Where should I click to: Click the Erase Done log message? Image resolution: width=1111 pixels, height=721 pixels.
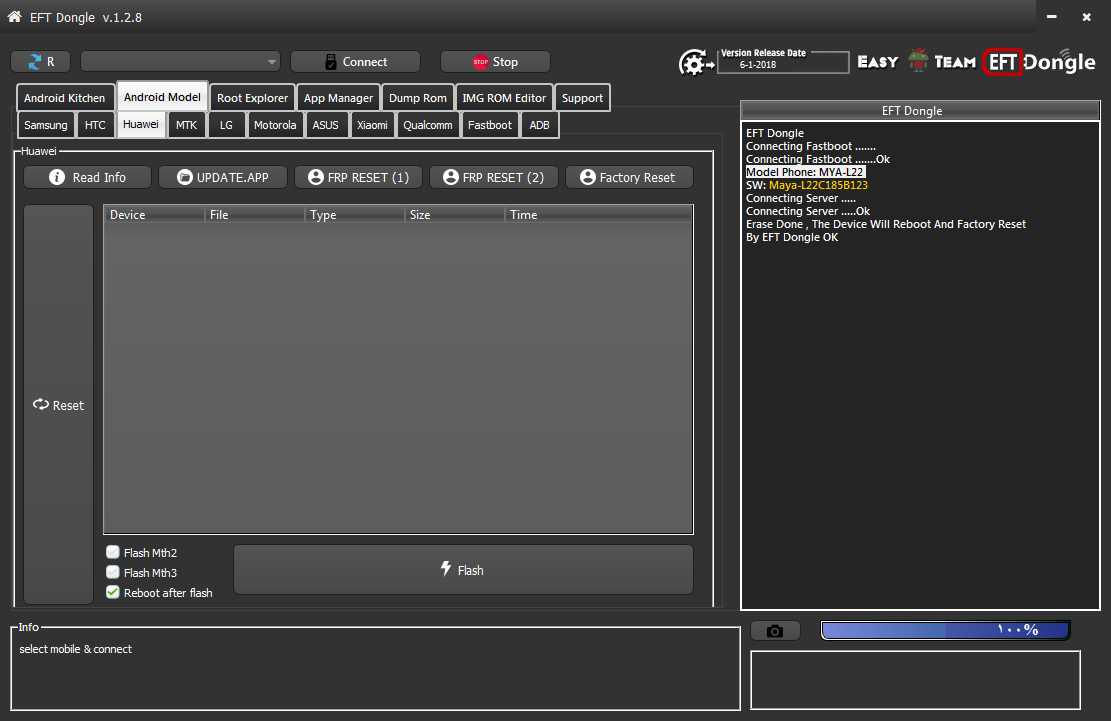click(886, 224)
